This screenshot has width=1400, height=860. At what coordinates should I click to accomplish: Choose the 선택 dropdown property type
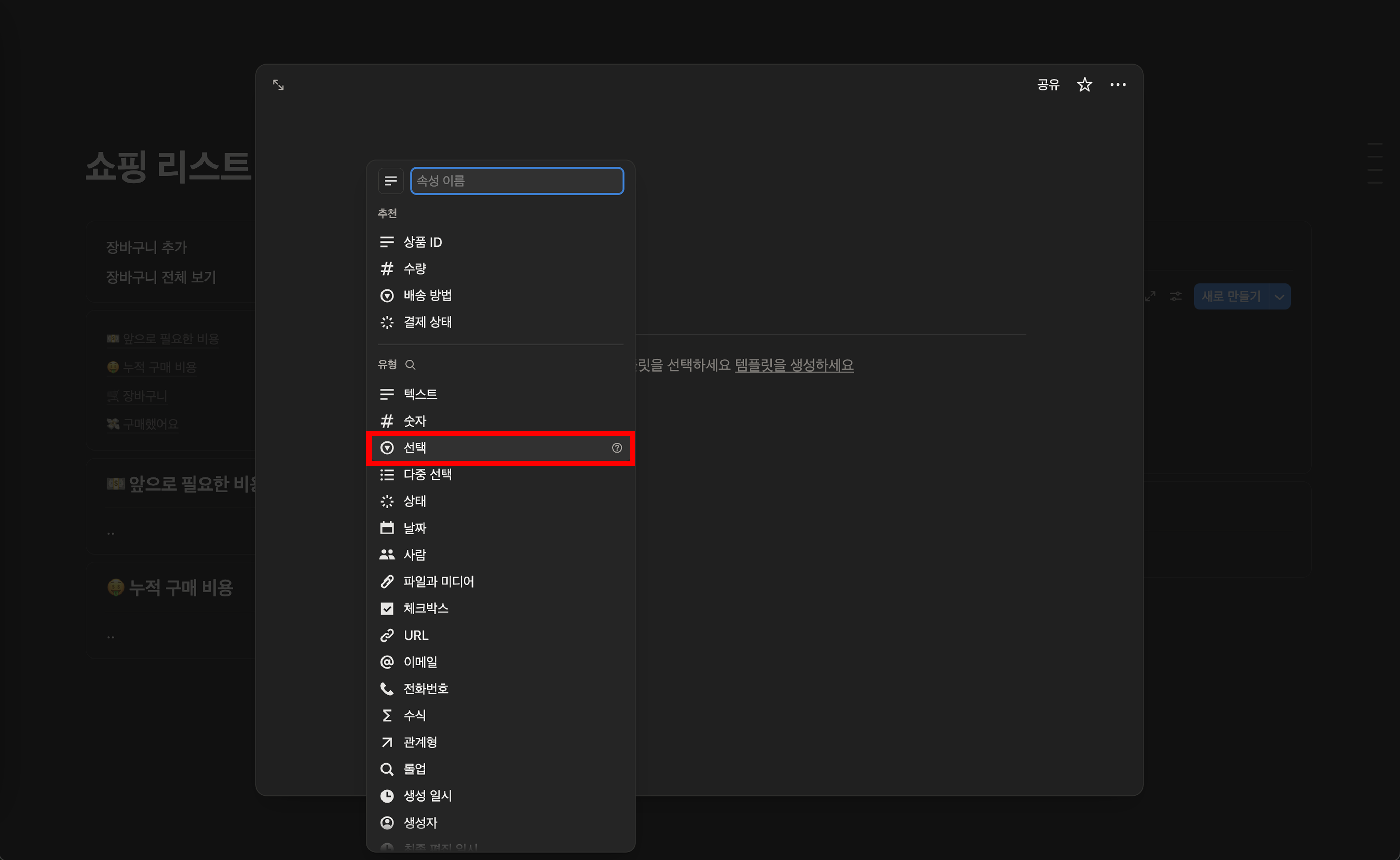click(415, 448)
